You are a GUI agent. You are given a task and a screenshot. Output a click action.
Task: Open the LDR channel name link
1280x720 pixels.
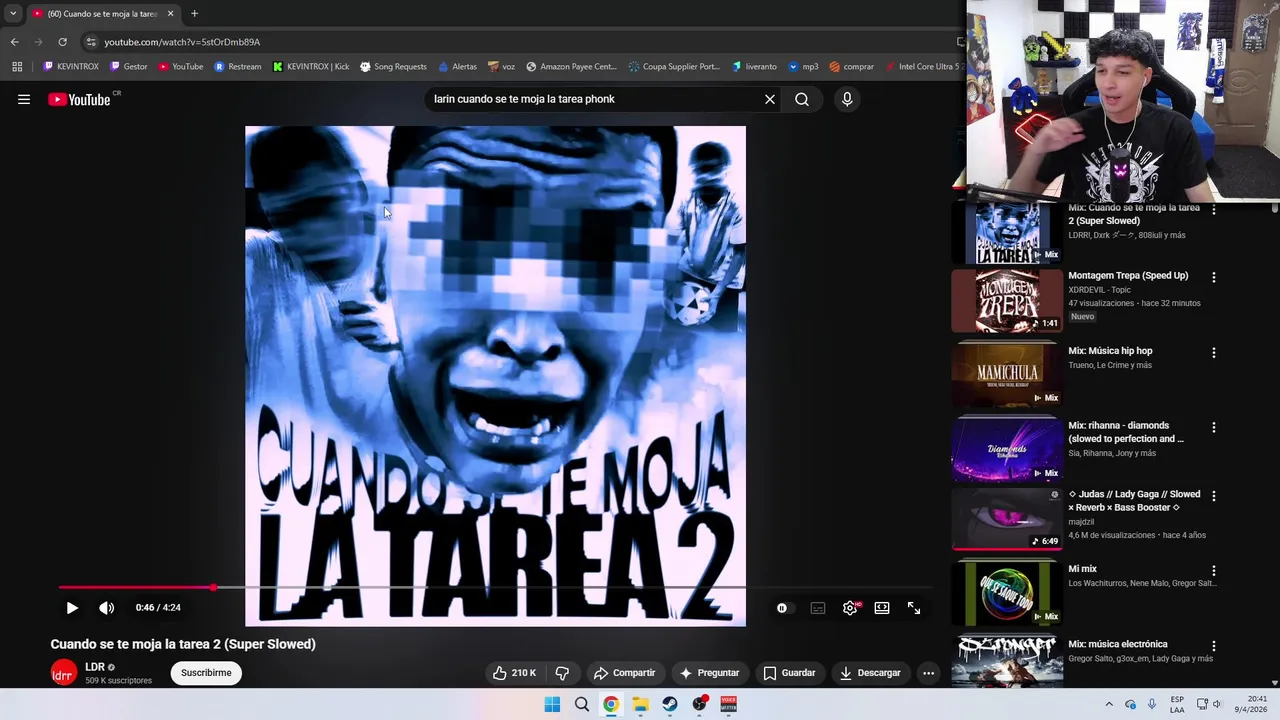pos(95,667)
